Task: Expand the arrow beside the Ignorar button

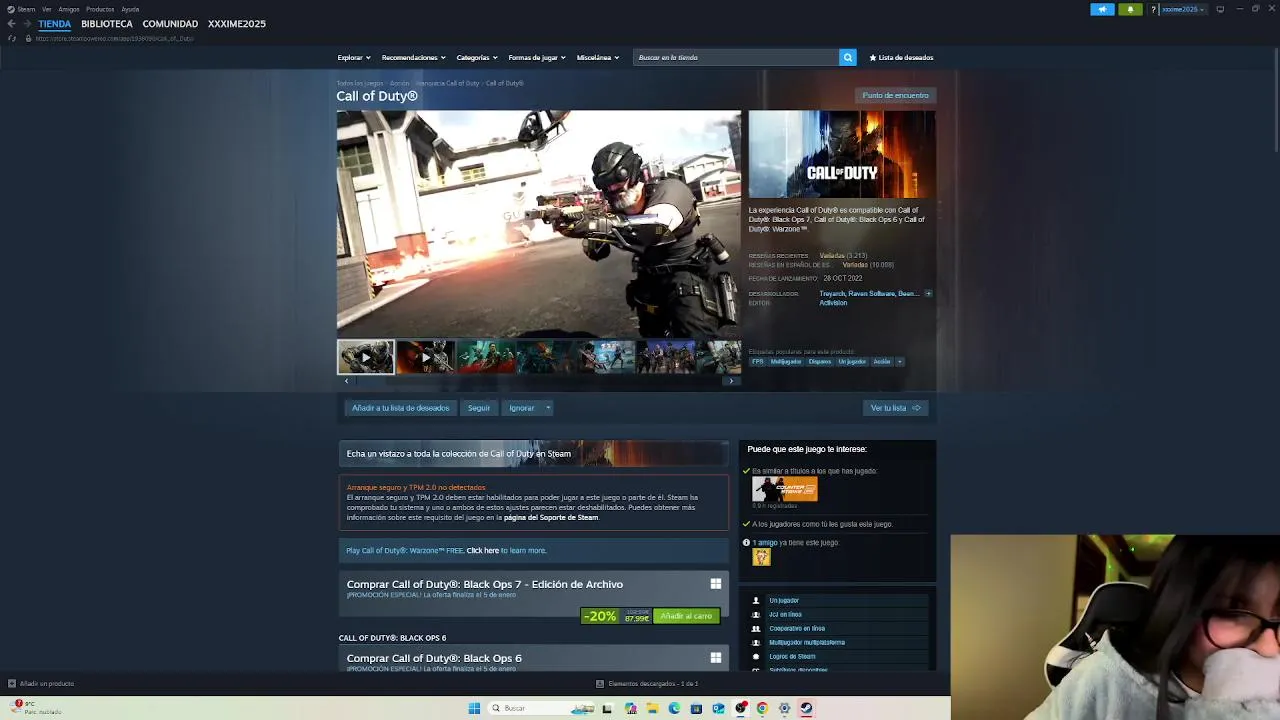Action: pos(548,408)
